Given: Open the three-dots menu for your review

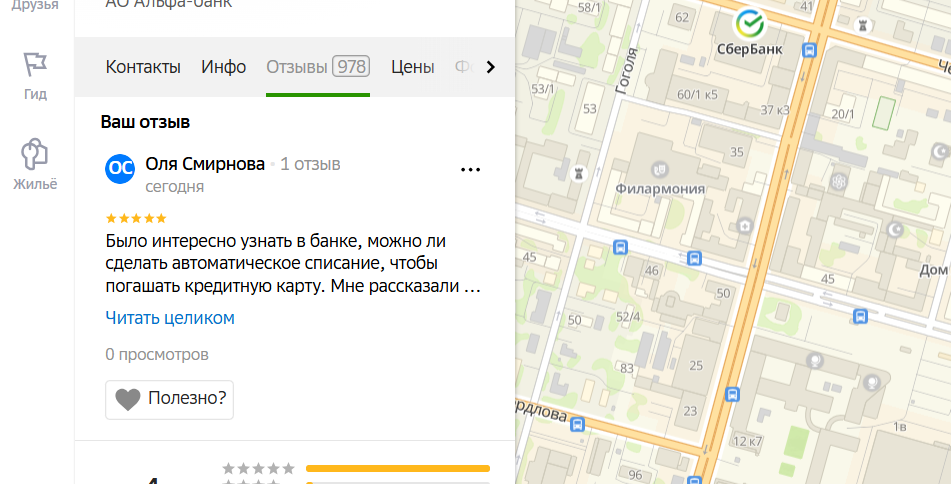Looking at the screenshot, I should [x=471, y=170].
